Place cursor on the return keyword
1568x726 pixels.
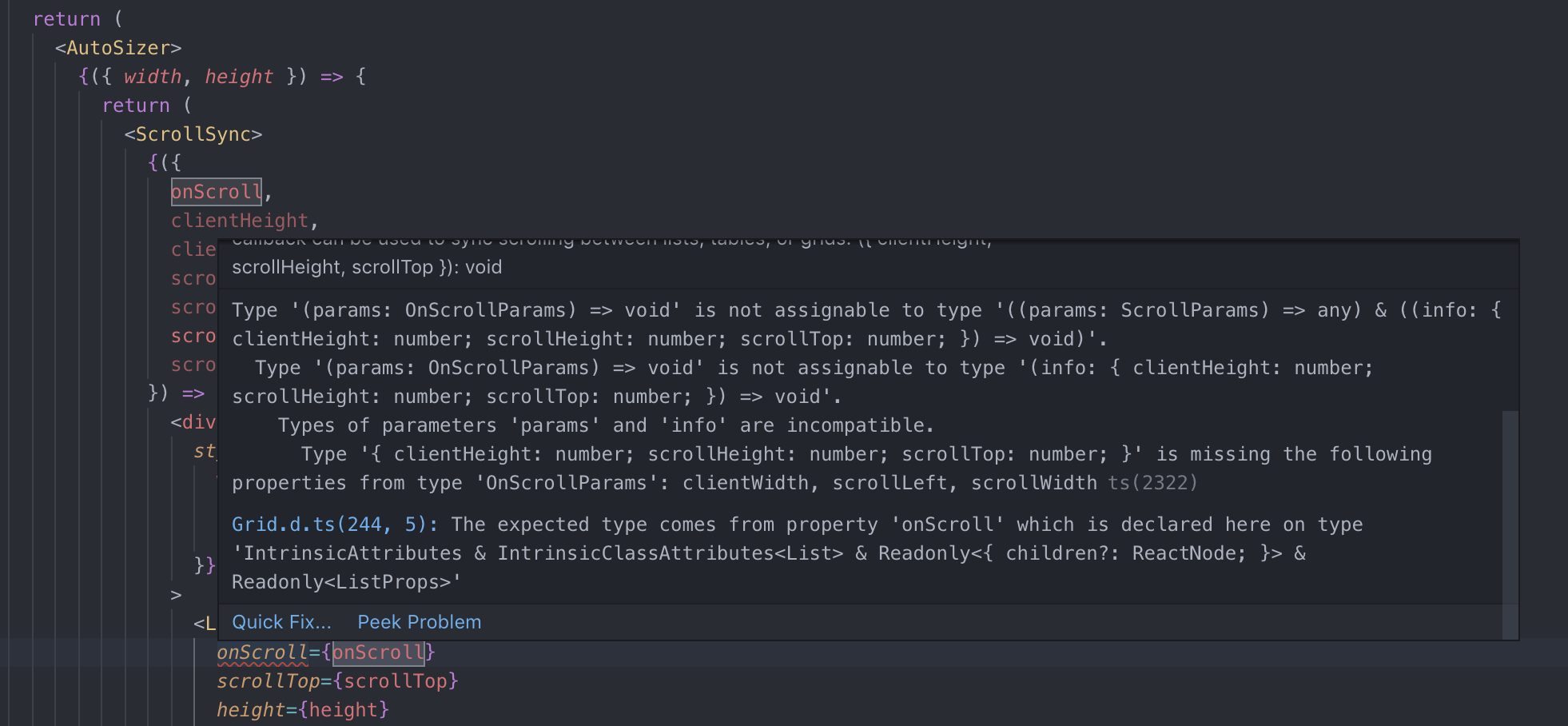tap(67, 18)
